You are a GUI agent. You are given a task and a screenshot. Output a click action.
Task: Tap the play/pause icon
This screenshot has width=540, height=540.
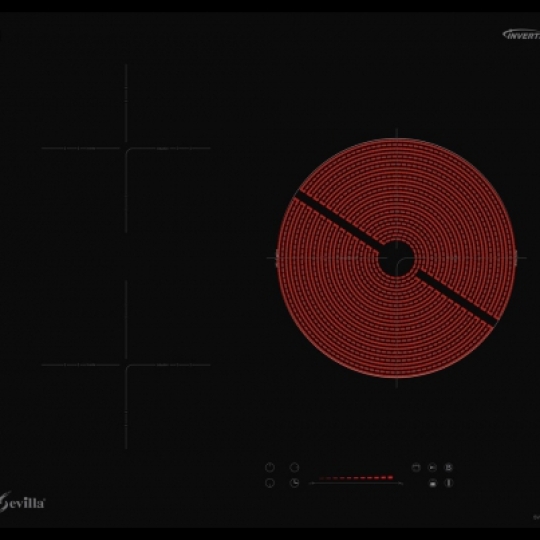pos(432,467)
